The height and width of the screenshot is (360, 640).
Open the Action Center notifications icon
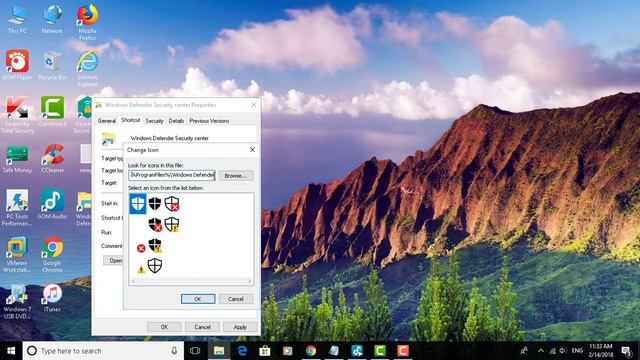click(627, 351)
